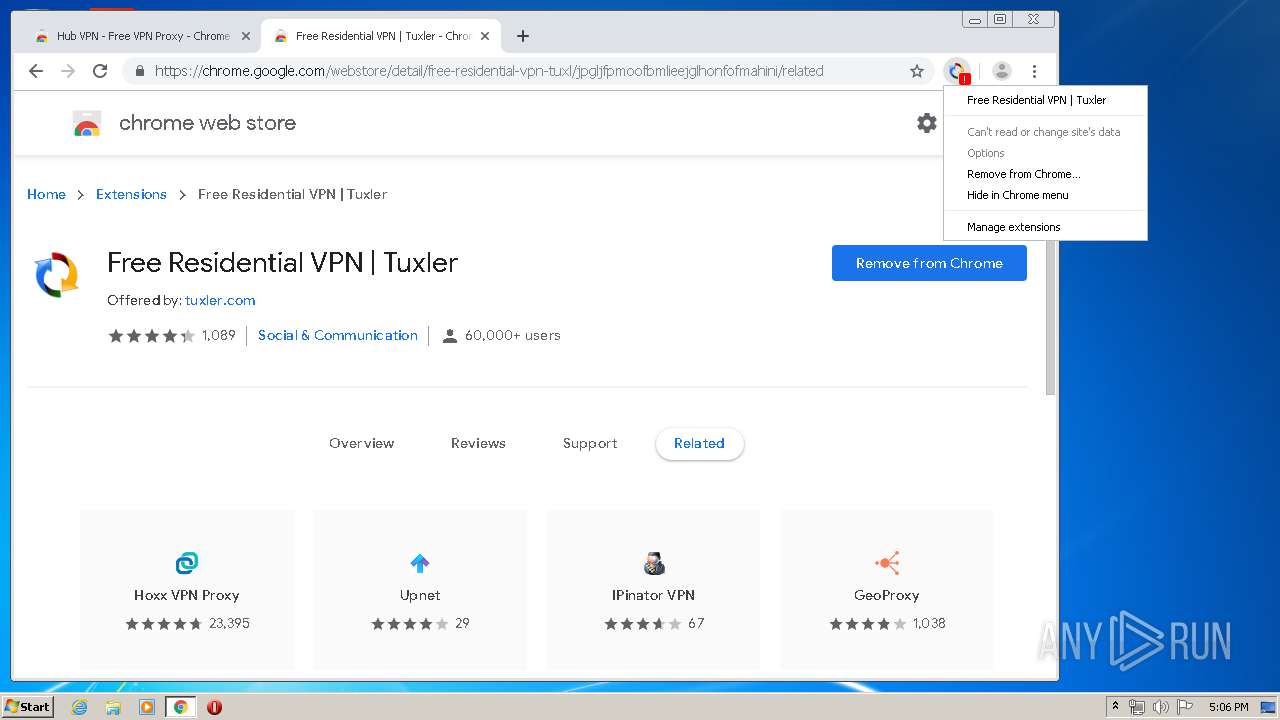Click the Chrome taskbar icon
Screen dimensions: 1280x720
tap(181, 707)
